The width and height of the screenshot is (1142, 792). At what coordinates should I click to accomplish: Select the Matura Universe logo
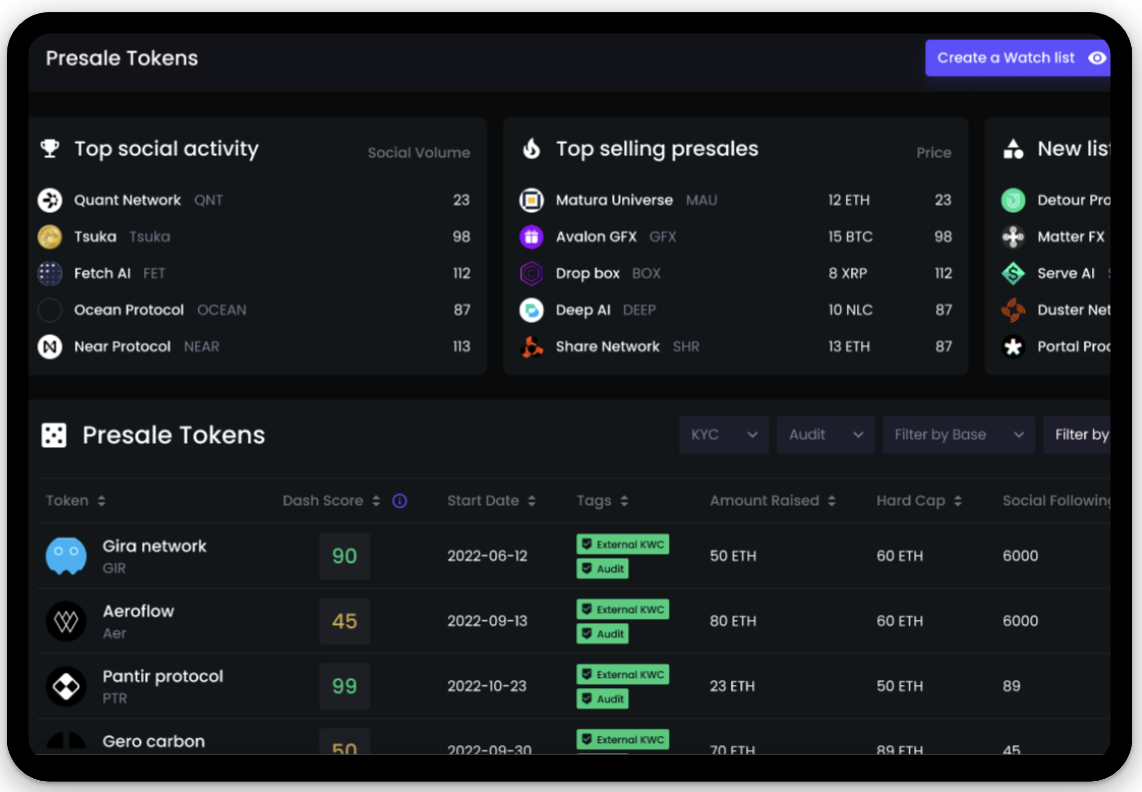tap(532, 200)
